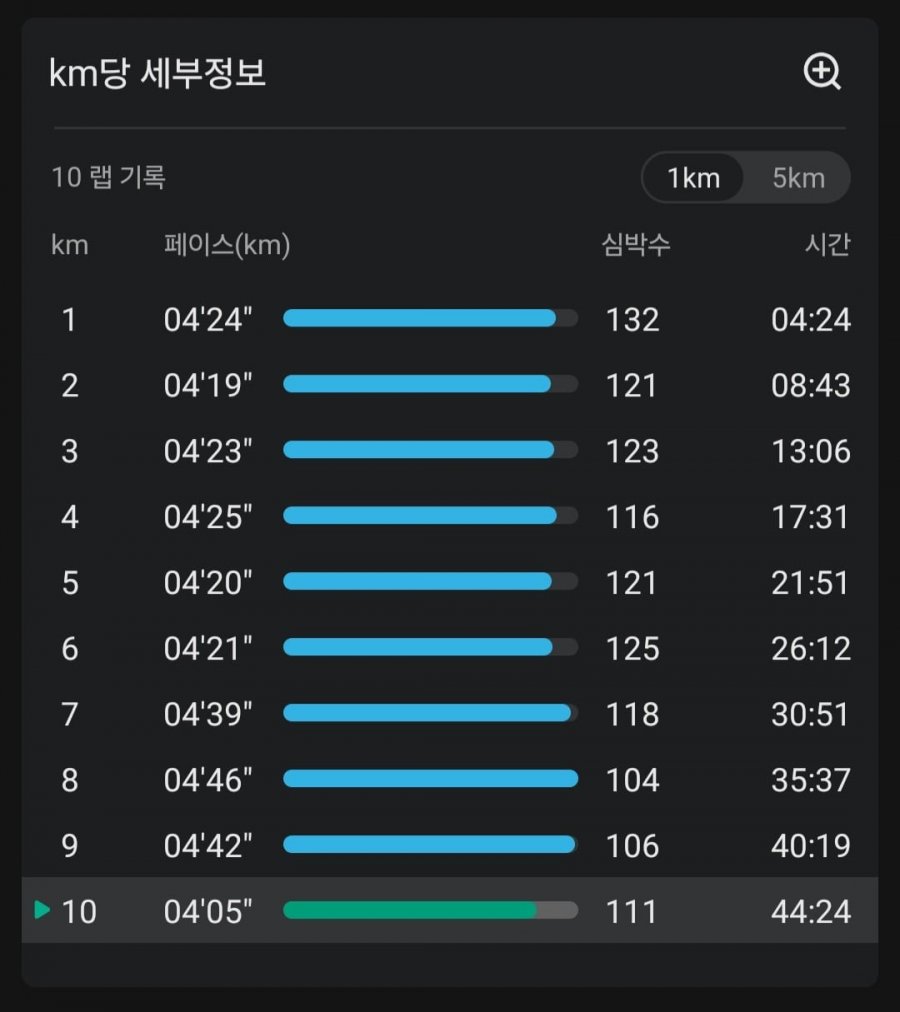Screen dimensions: 900x1012
Task: Select lap 5 pace value 04'20"
Action: tap(208, 582)
